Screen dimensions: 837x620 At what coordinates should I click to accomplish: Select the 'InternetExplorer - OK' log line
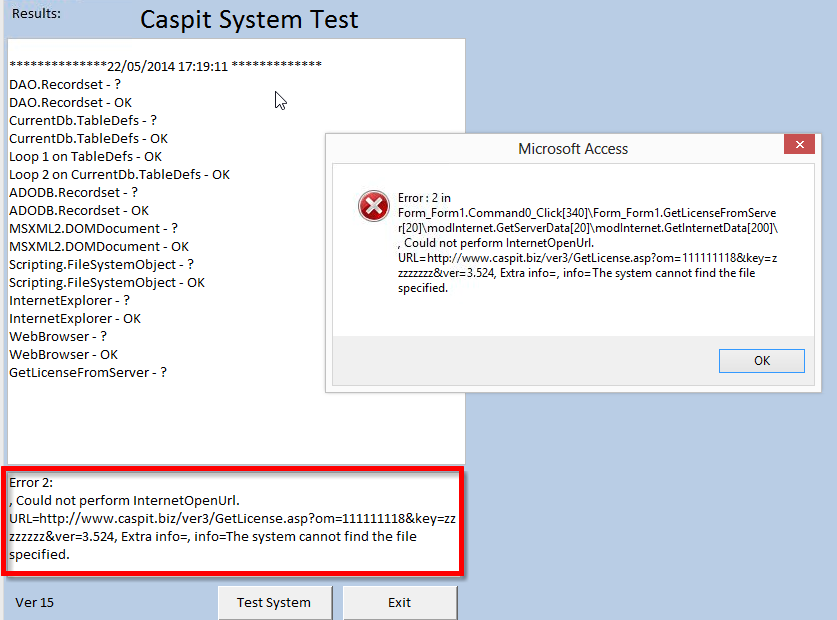[x=75, y=319]
